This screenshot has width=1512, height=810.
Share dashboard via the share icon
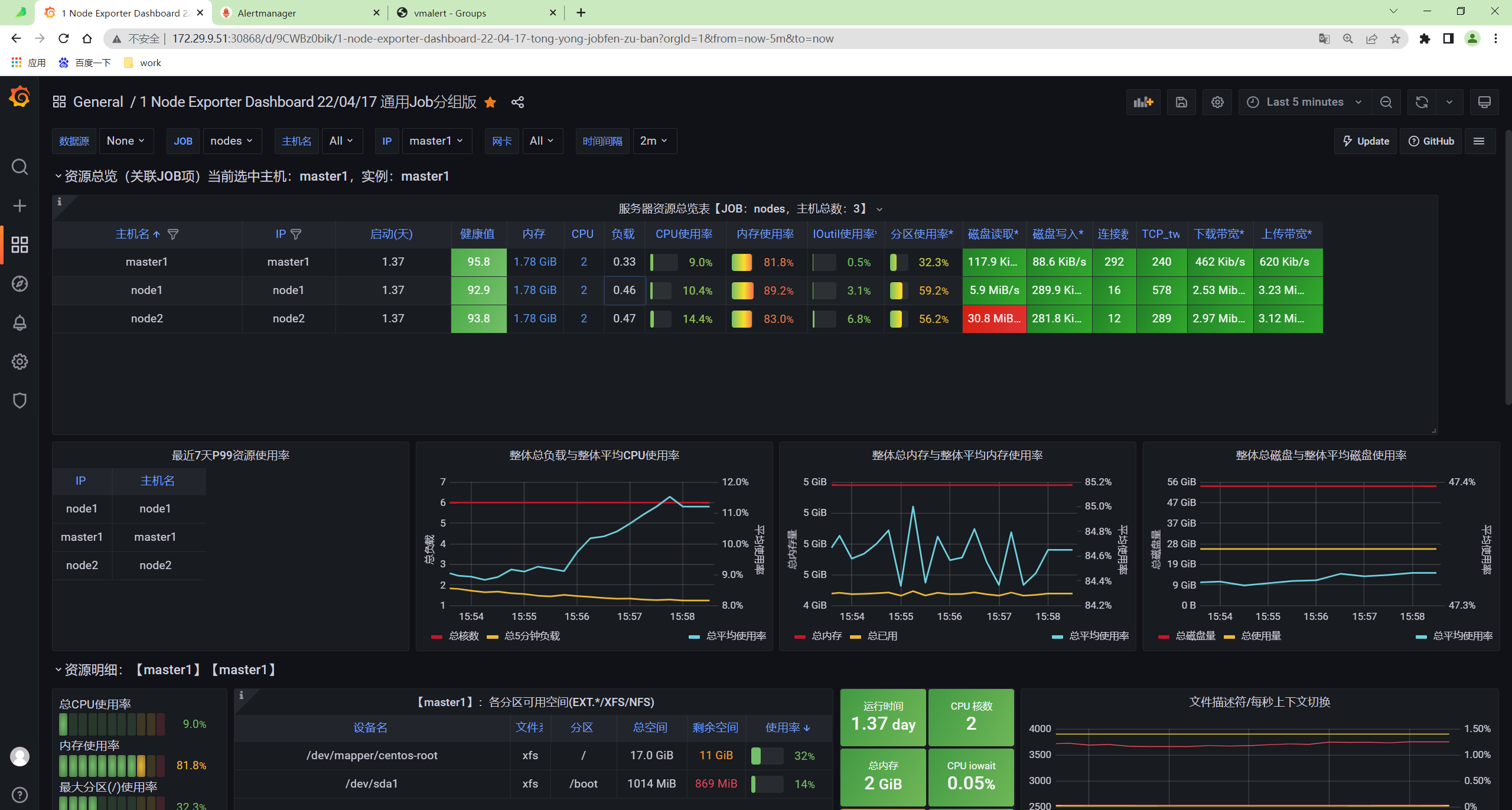tap(517, 102)
